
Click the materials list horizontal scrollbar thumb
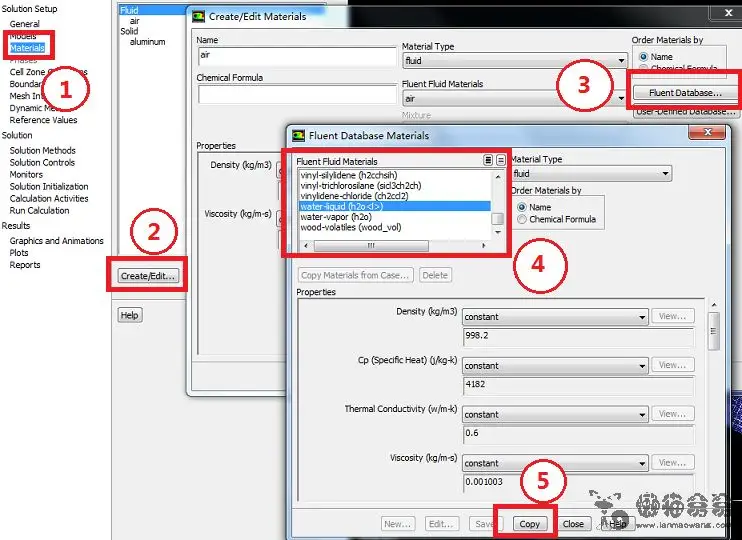[371, 246]
